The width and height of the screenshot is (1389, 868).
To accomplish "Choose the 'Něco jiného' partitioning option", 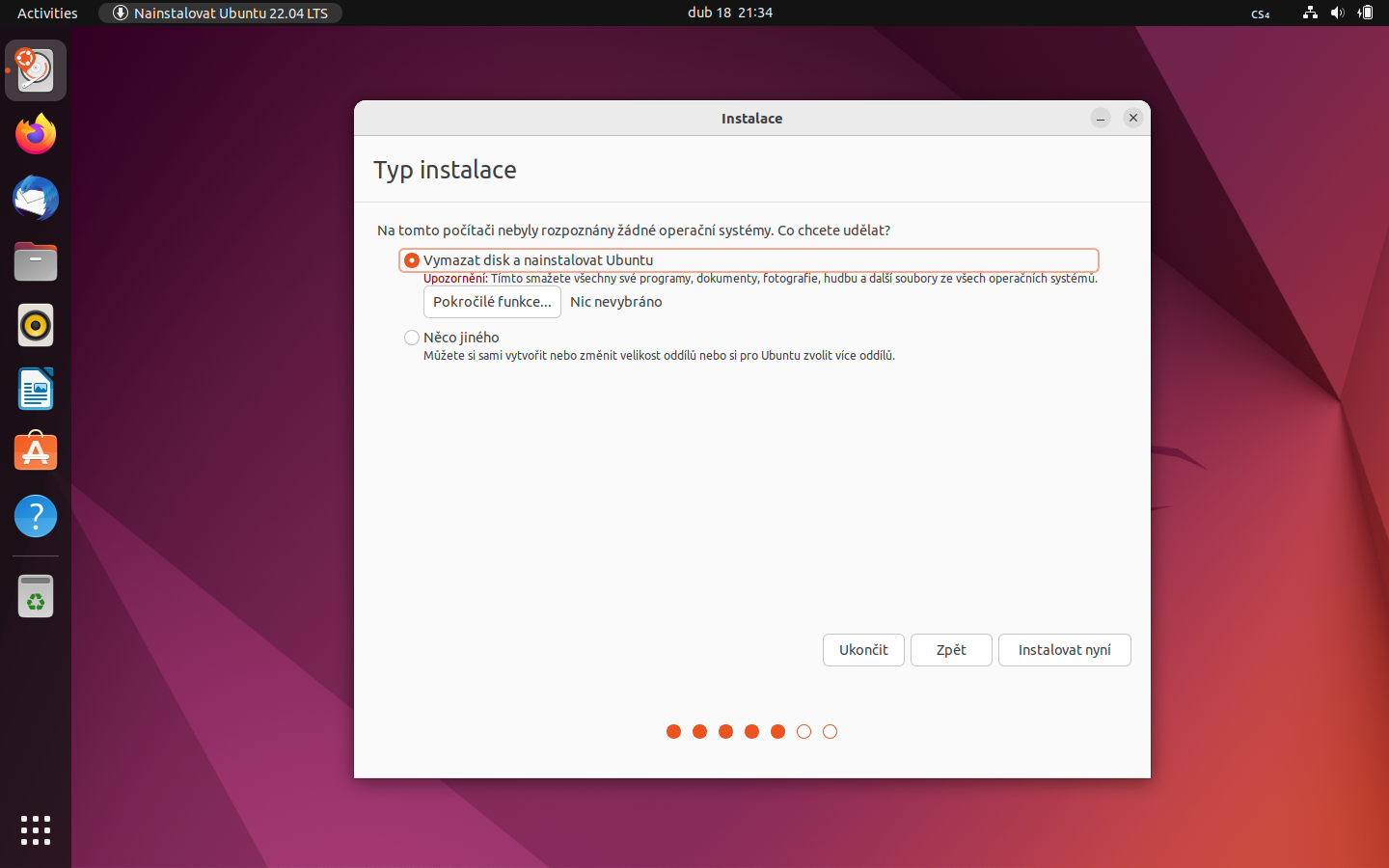I will (412, 338).
